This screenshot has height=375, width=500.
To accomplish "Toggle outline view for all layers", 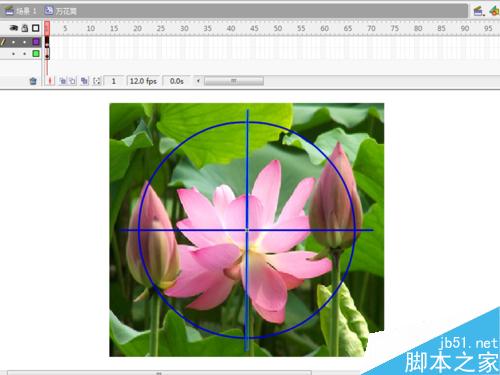I will pos(36,28).
